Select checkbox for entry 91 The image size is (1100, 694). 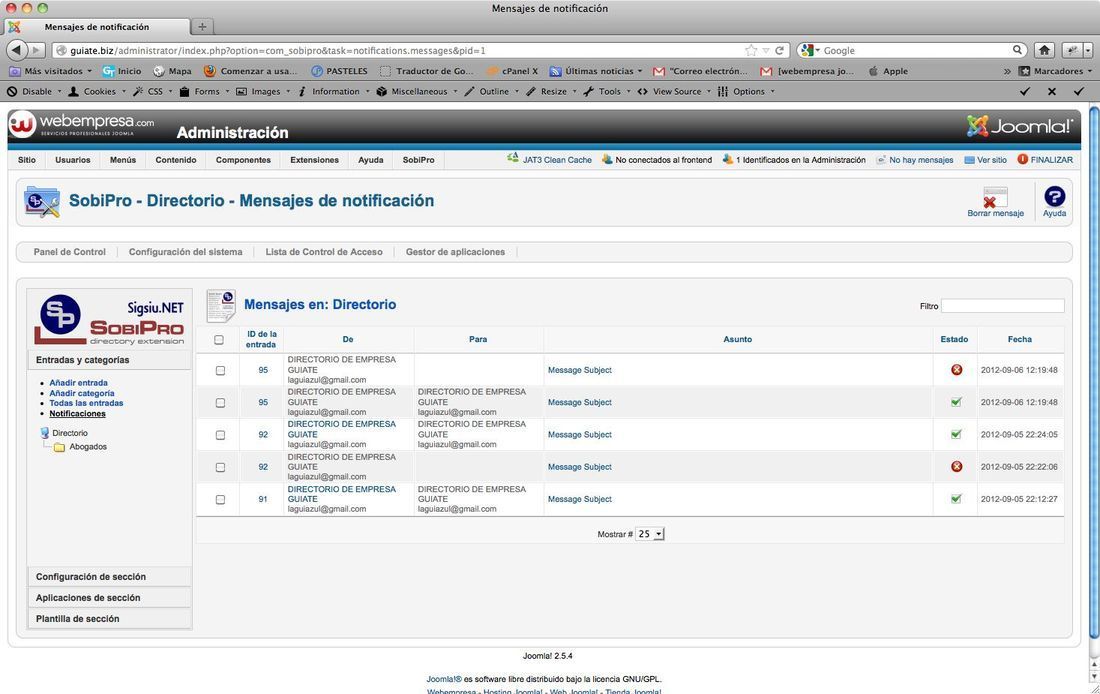pos(220,500)
